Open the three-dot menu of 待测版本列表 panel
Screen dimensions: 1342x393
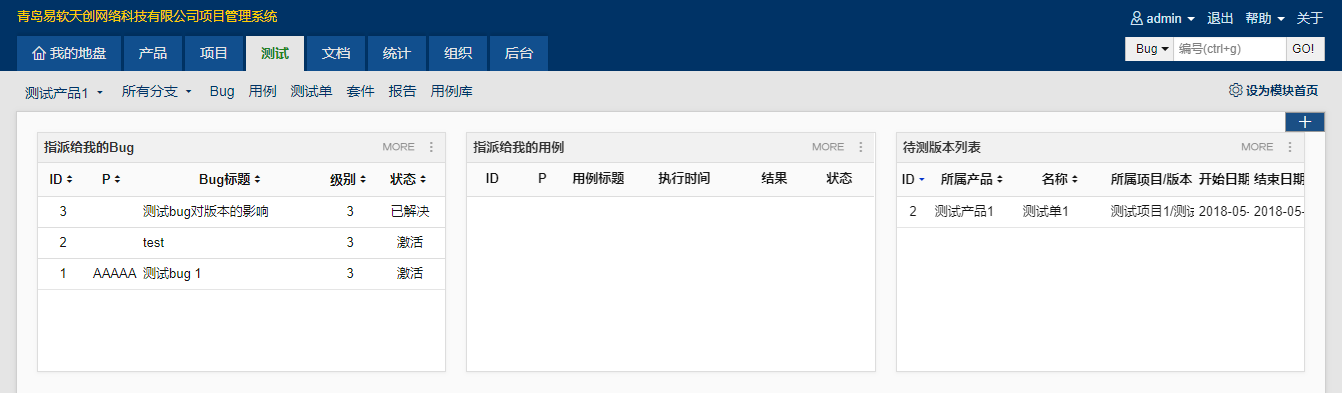(1290, 147)
